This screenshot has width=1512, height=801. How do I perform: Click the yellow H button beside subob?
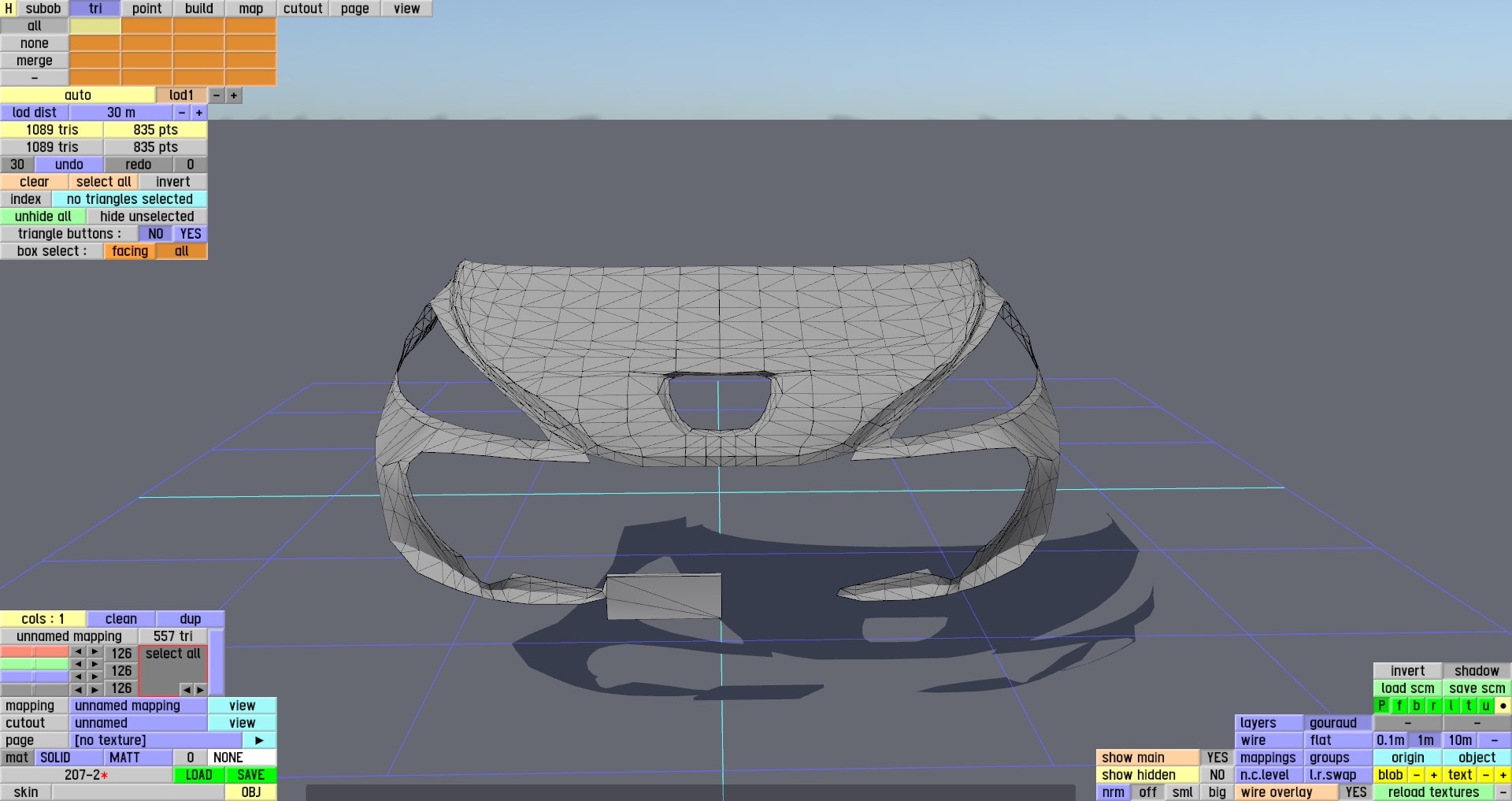click(x=9, y=9)
